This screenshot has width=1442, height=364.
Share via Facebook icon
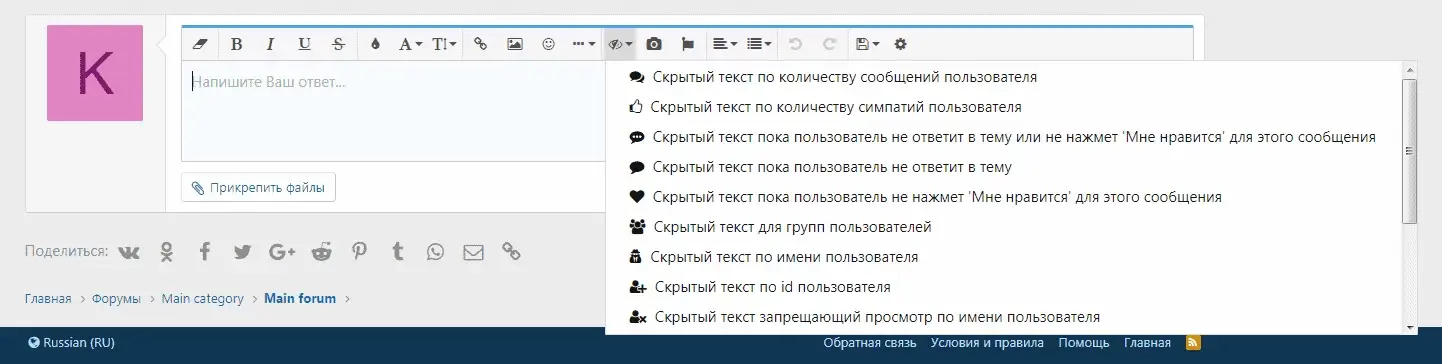point(204,252)
